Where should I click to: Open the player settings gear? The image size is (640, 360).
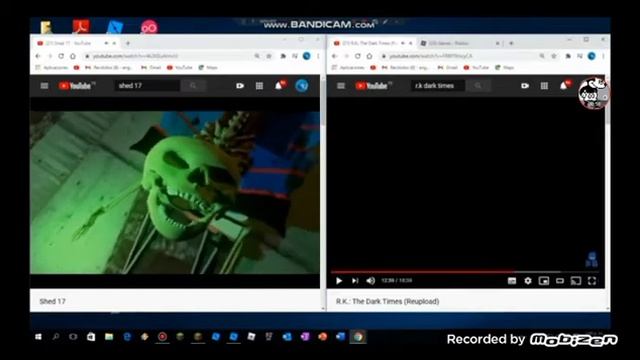(528, 281)
